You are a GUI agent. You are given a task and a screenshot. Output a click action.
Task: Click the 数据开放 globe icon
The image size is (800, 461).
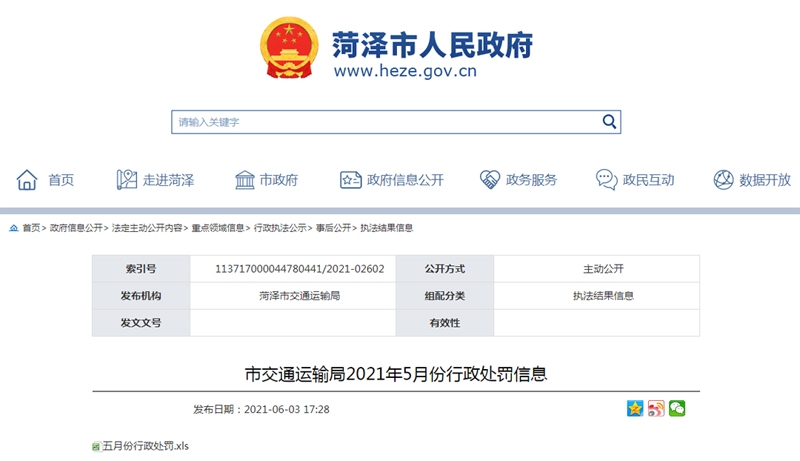point(723,180)
